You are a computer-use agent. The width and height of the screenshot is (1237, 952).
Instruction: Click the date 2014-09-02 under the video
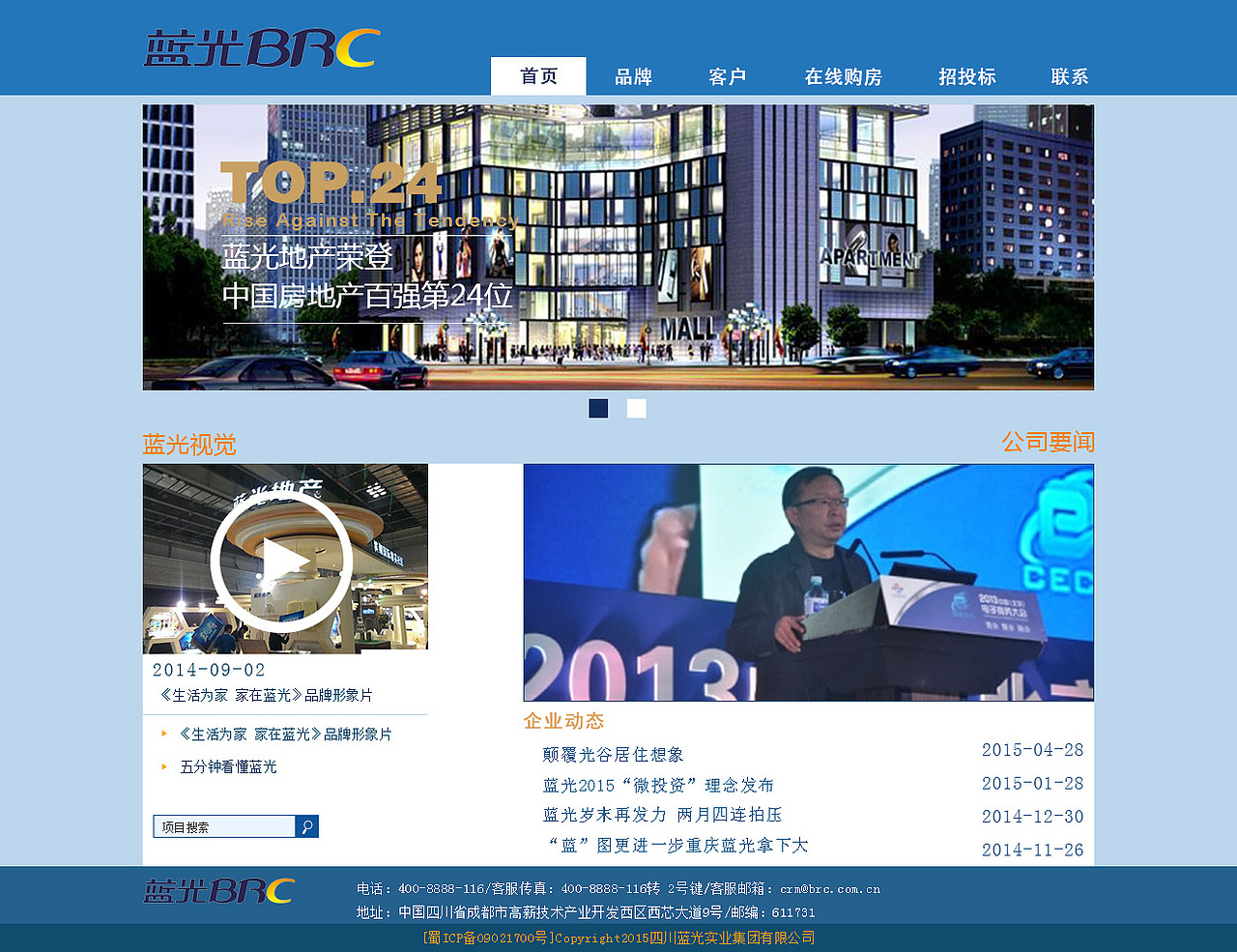tap(209, 670)
